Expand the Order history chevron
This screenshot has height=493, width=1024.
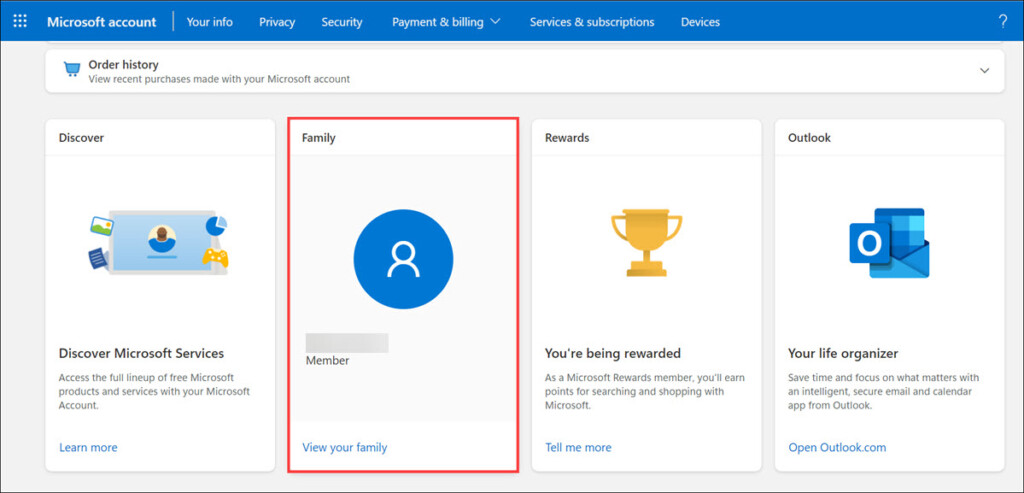tap(984, 71)
